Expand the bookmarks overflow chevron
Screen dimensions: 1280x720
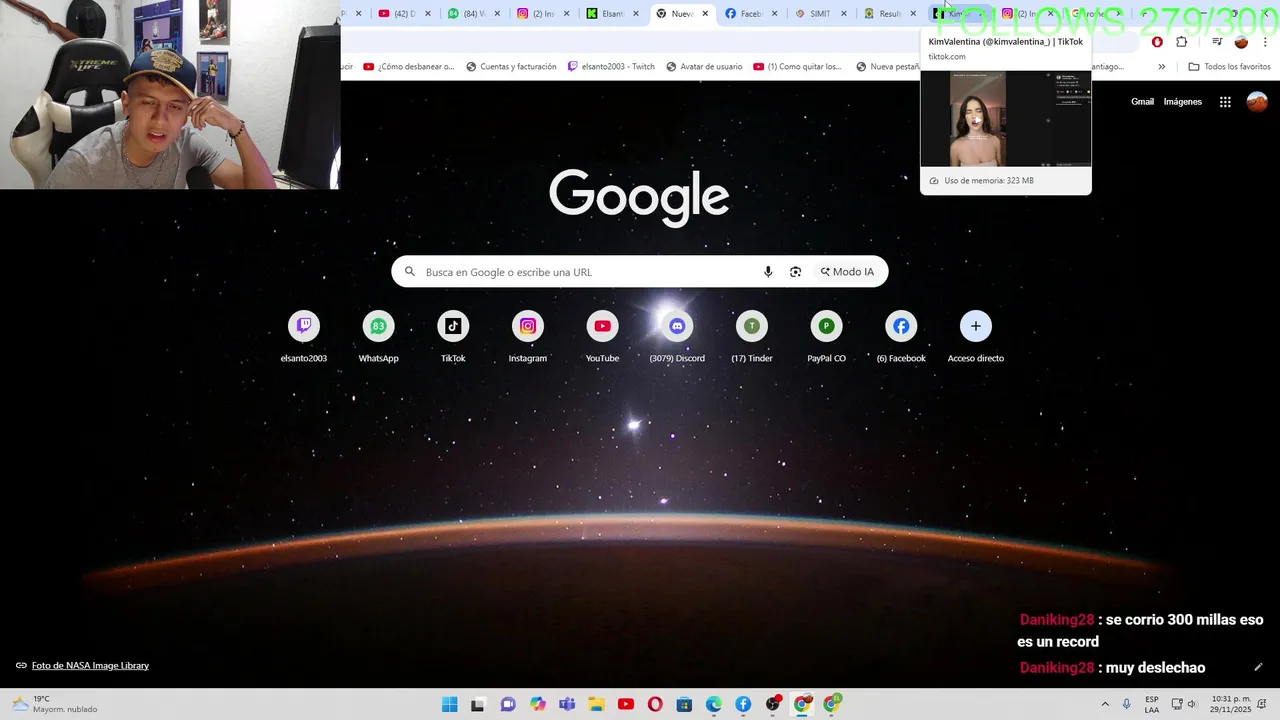(1161, 67)
